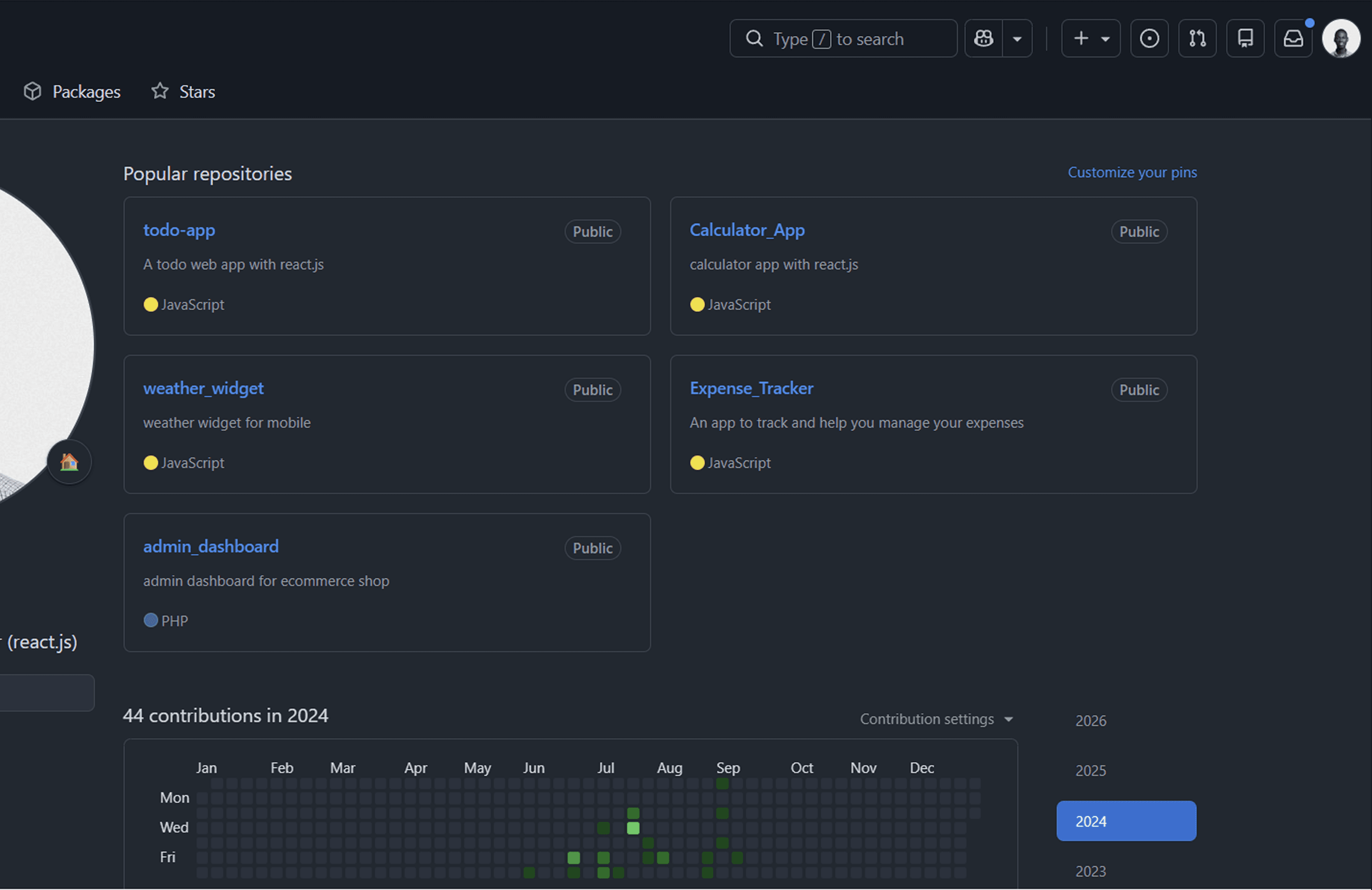Image resolution: width=1372 pixels, height=890 pixels.
Task: Expand the Copilot options dropdown
Action: tap(1017, 38)
